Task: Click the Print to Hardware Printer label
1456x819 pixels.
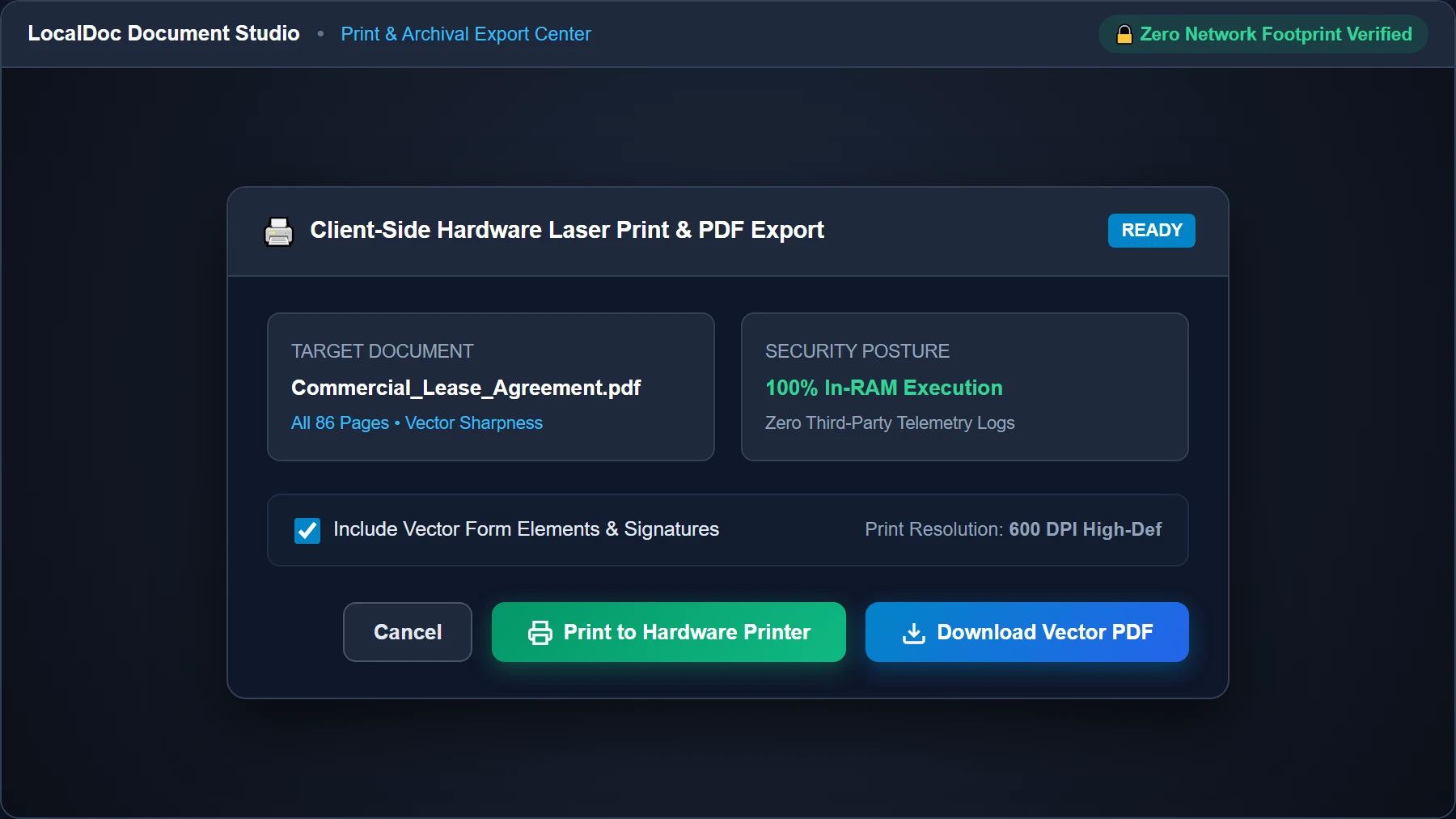Action: click(x=687, y=632)
